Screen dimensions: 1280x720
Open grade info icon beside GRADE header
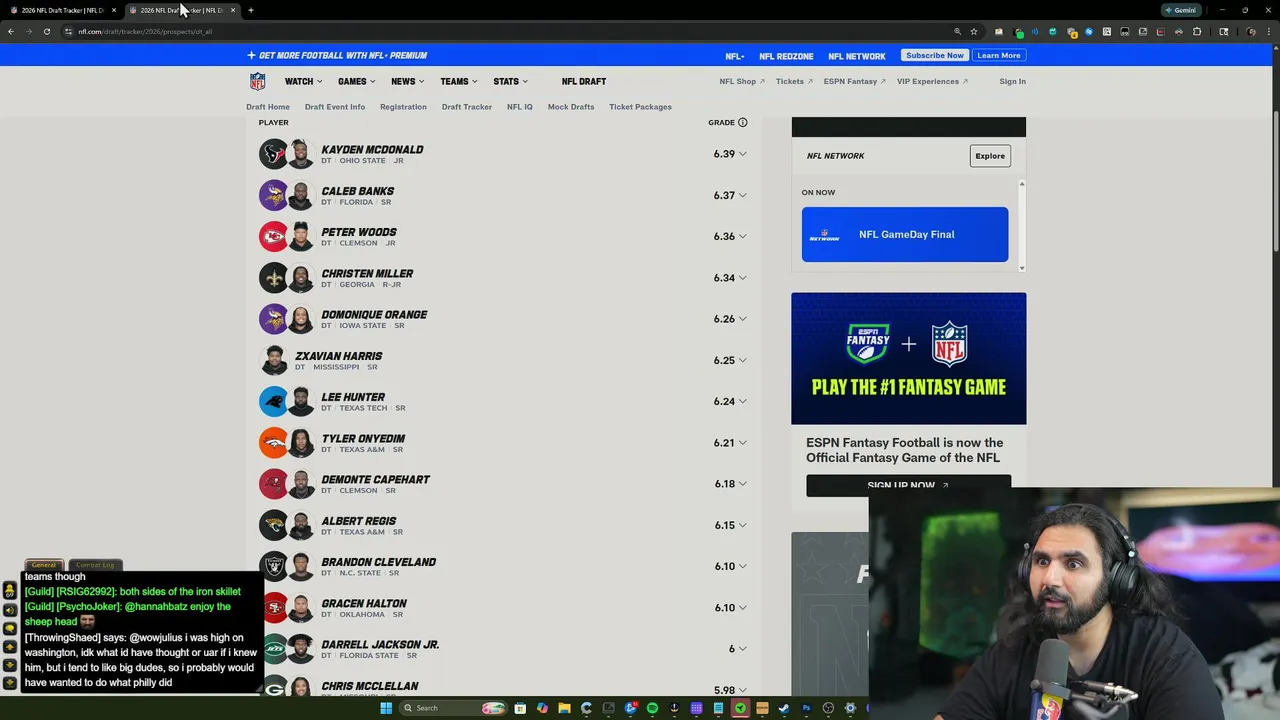coord(742,122)
